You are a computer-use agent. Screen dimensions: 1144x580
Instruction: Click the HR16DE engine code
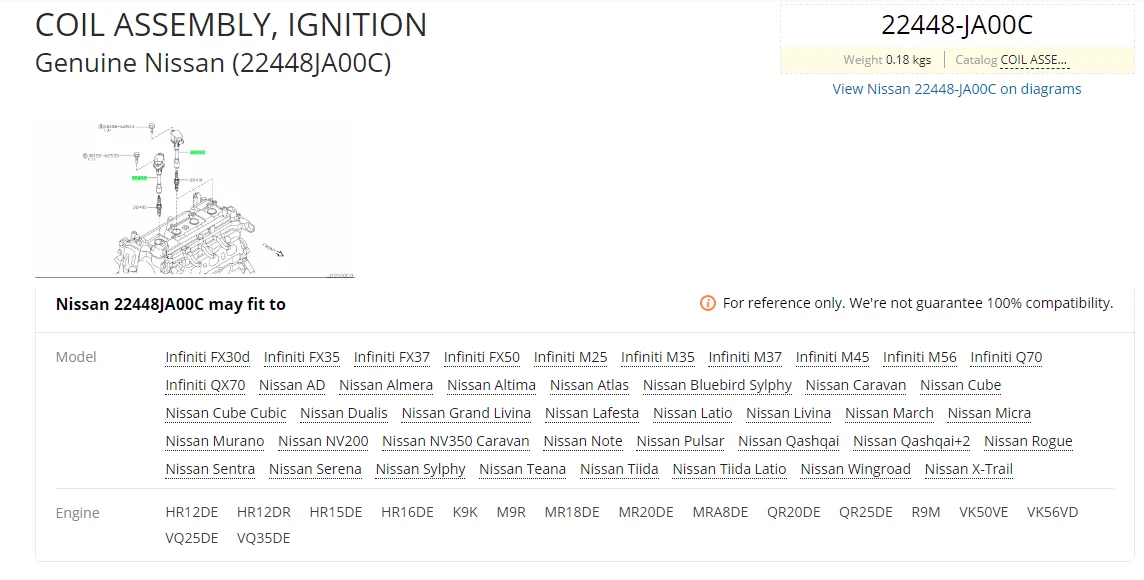(x=407, y=512)
